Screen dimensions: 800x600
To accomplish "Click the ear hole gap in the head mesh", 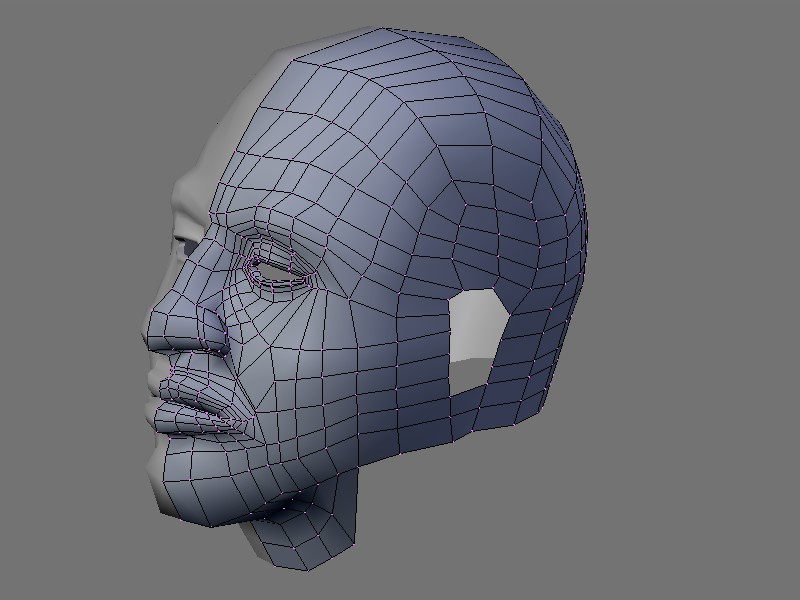I will tap(478, 342).
